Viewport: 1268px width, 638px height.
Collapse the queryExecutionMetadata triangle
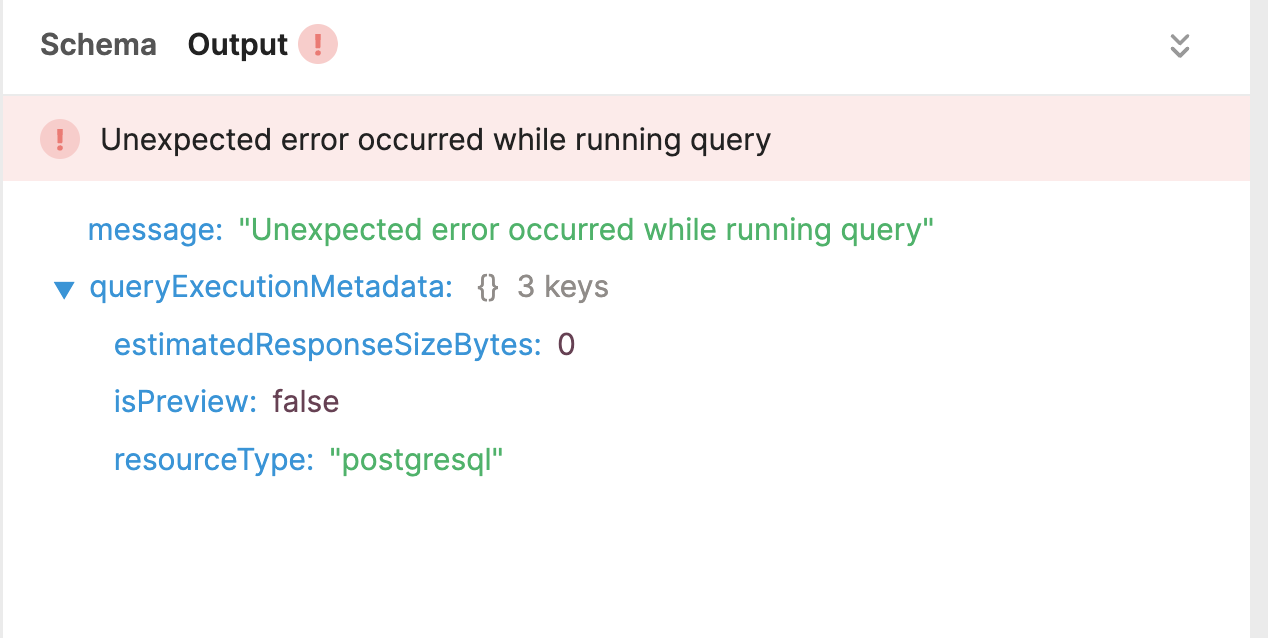(x=65, y=290)
